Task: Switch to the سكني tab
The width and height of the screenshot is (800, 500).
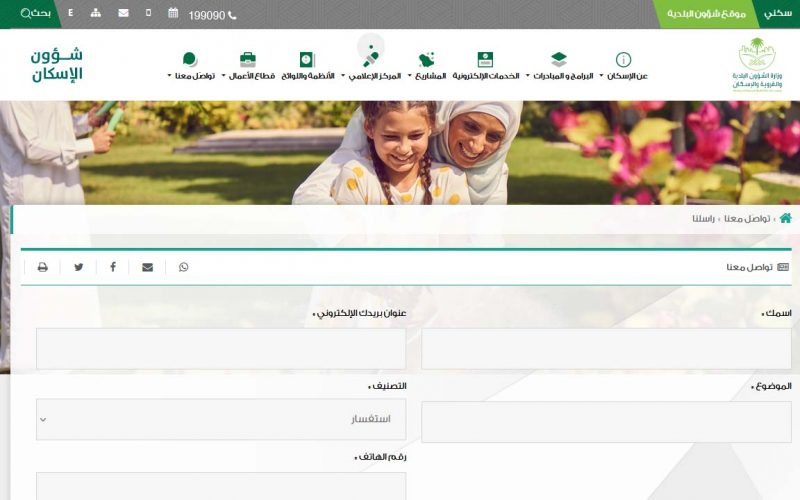Action: coord(778,14)
